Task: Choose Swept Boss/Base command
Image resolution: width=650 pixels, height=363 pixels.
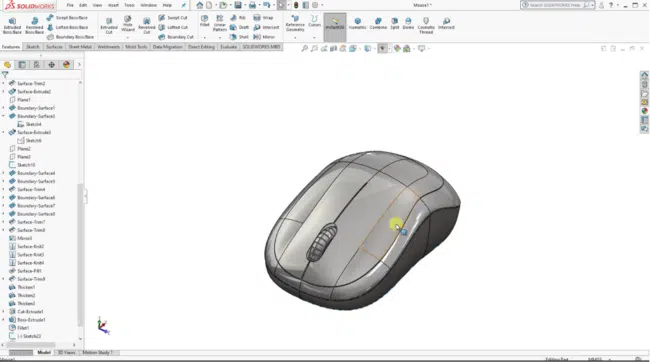Action: tap(67, 17)
